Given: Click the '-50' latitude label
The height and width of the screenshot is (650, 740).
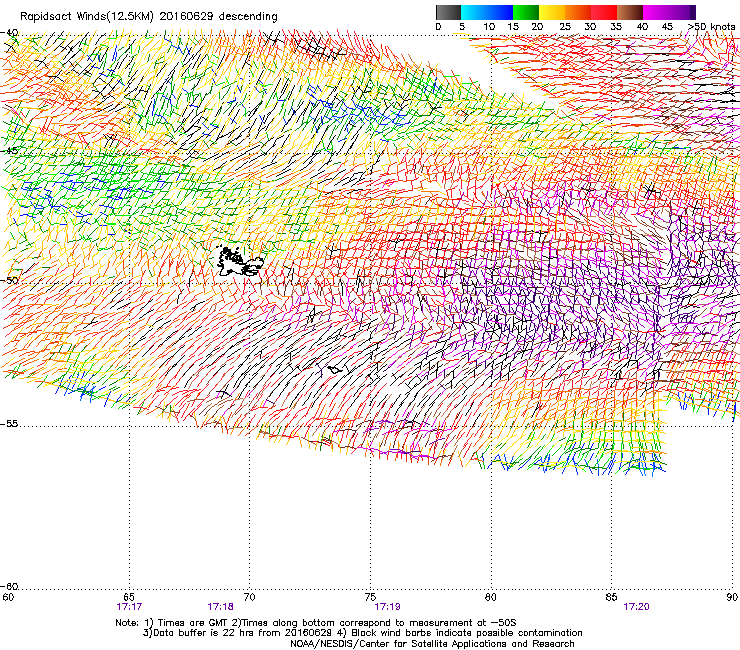Looking at the screenshot, I should pos(9,280).
